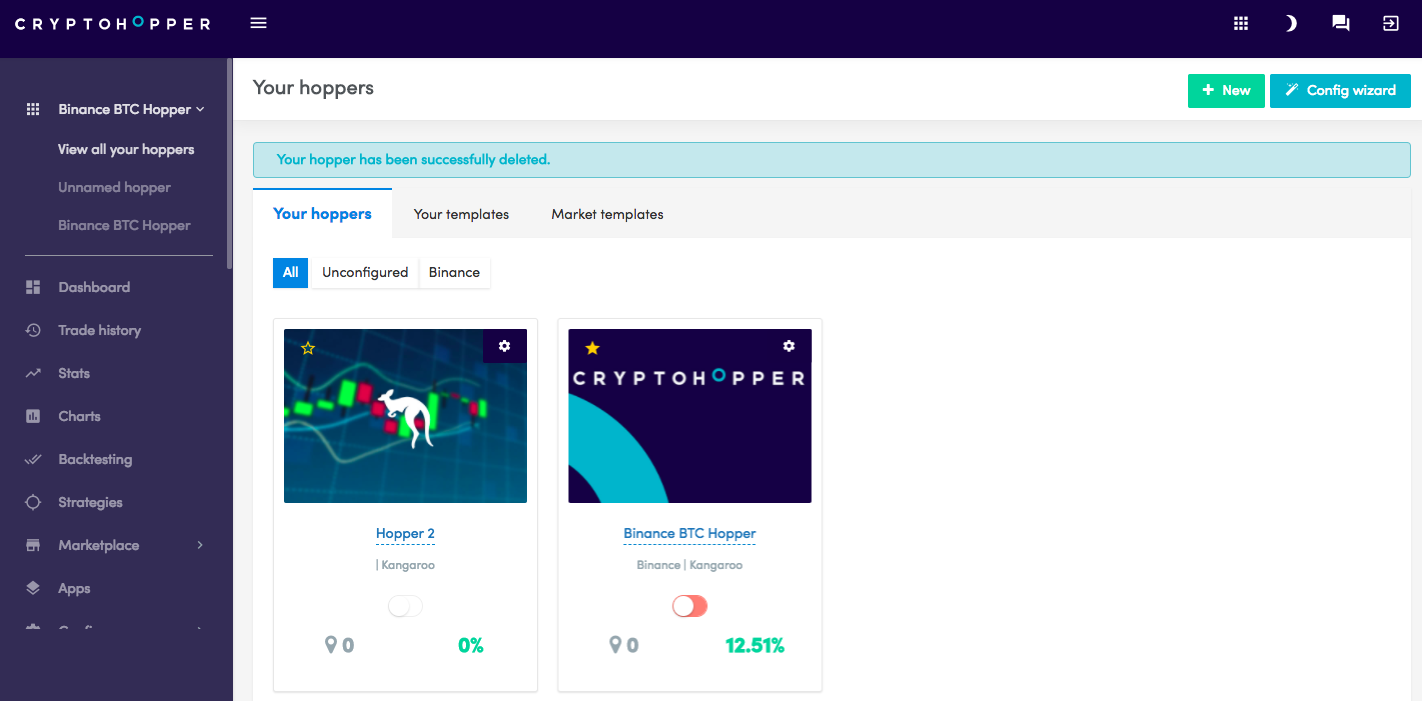Click the Charts bar icon
This screenshot has width=1422, height=701.
pyautogui.click(x=33, y=416)
